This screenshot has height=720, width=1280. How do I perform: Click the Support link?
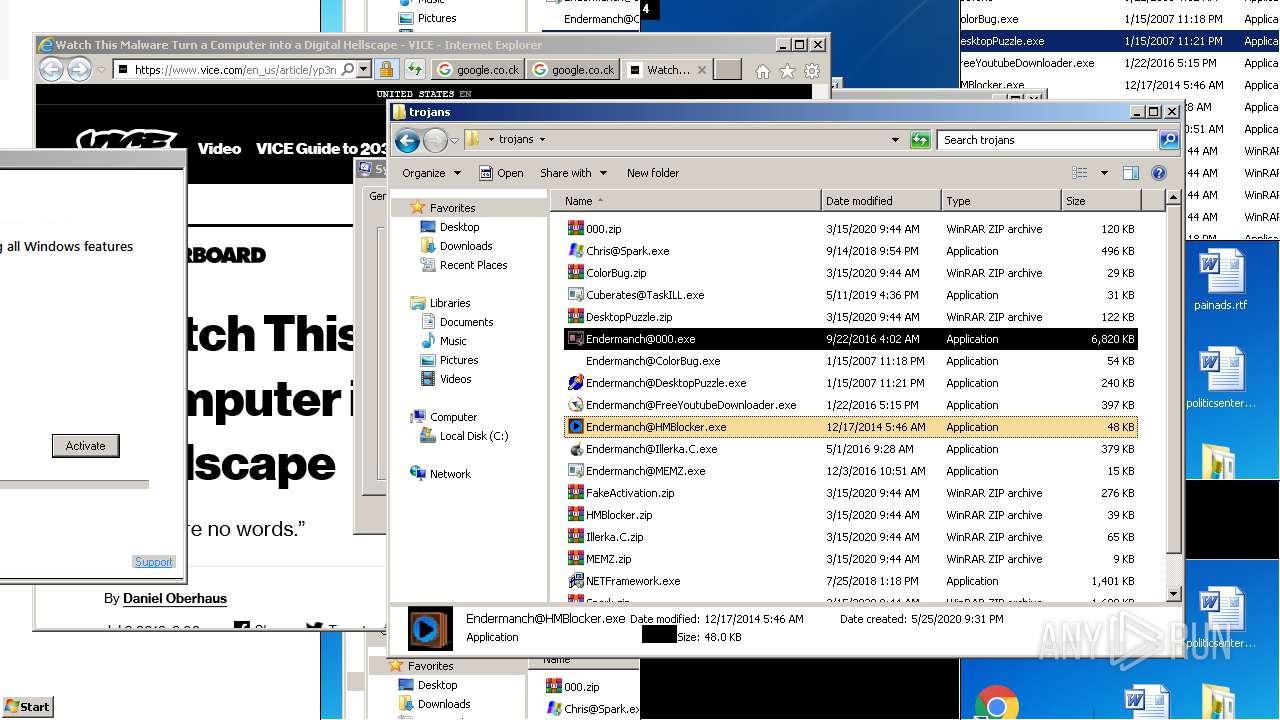click(154, 562)
